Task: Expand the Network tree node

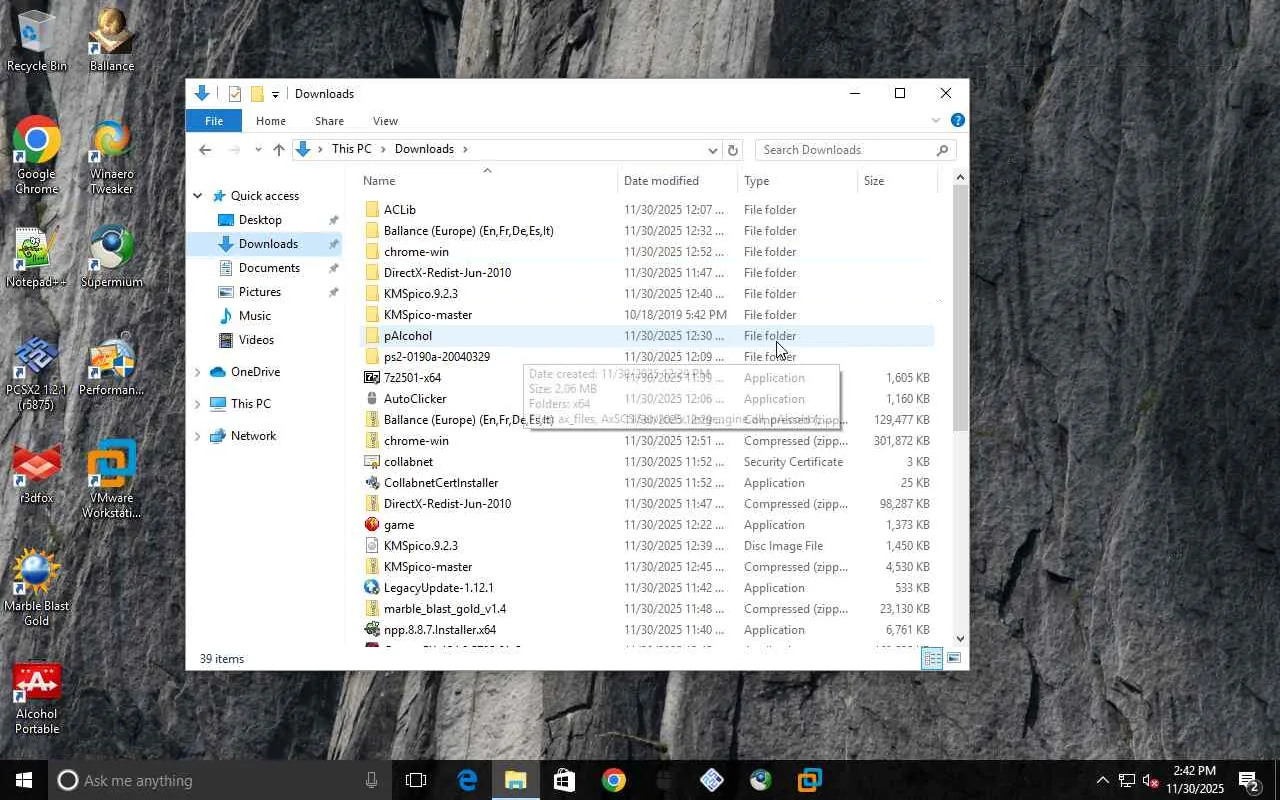Action: (197, 436)
